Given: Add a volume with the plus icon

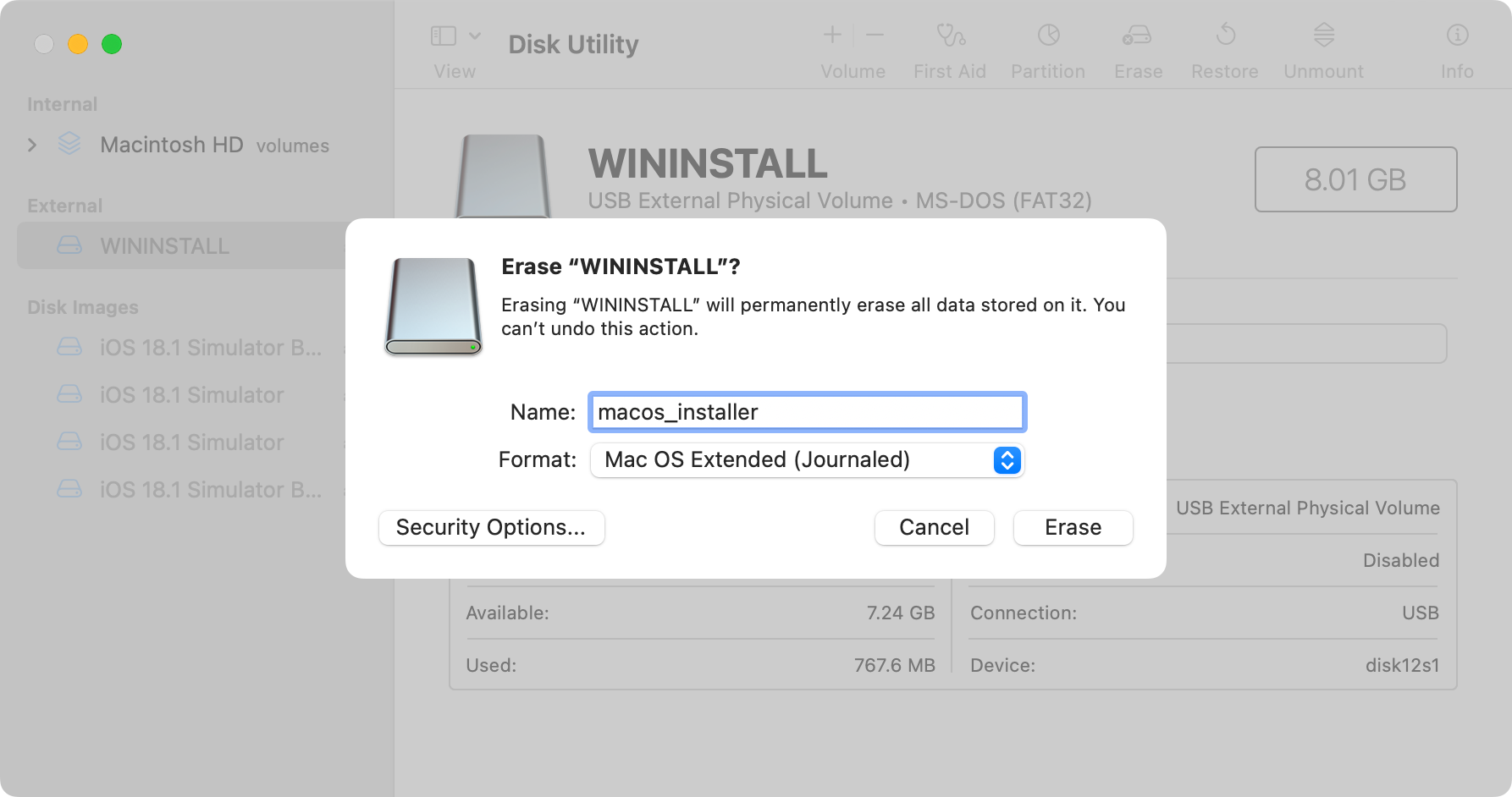Looking at the screenshot, I should (x=831, y=35).
